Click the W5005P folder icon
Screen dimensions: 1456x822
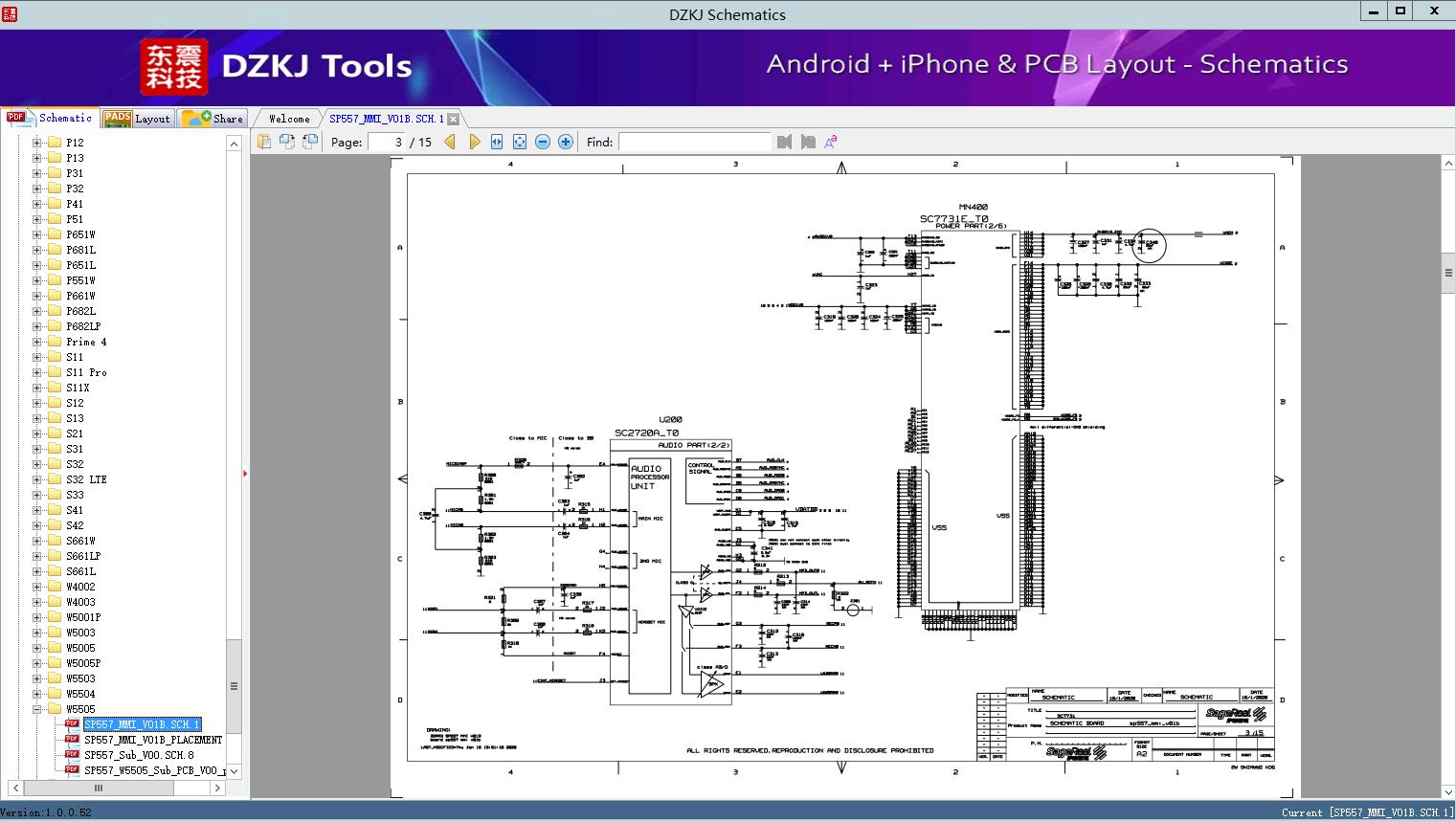pyautogui.click(x=55, y=663)
